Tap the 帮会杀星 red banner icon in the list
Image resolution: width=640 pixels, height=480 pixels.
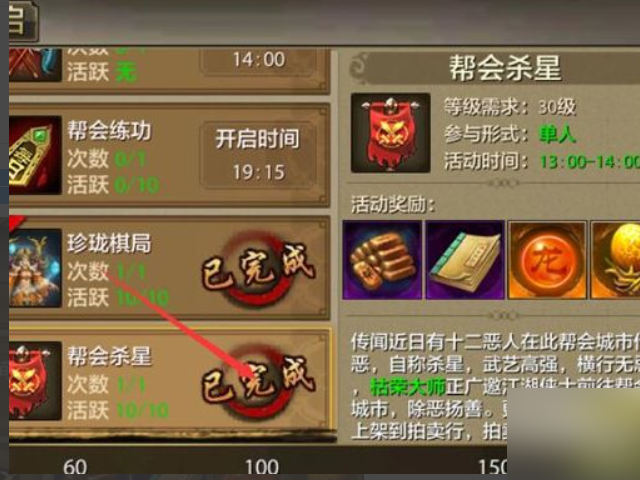click(35, 380)
